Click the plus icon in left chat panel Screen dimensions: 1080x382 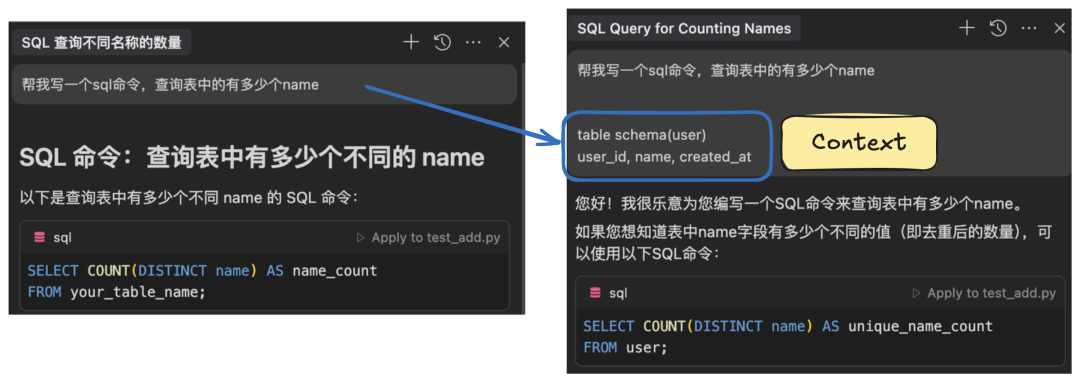coord(411,43)
